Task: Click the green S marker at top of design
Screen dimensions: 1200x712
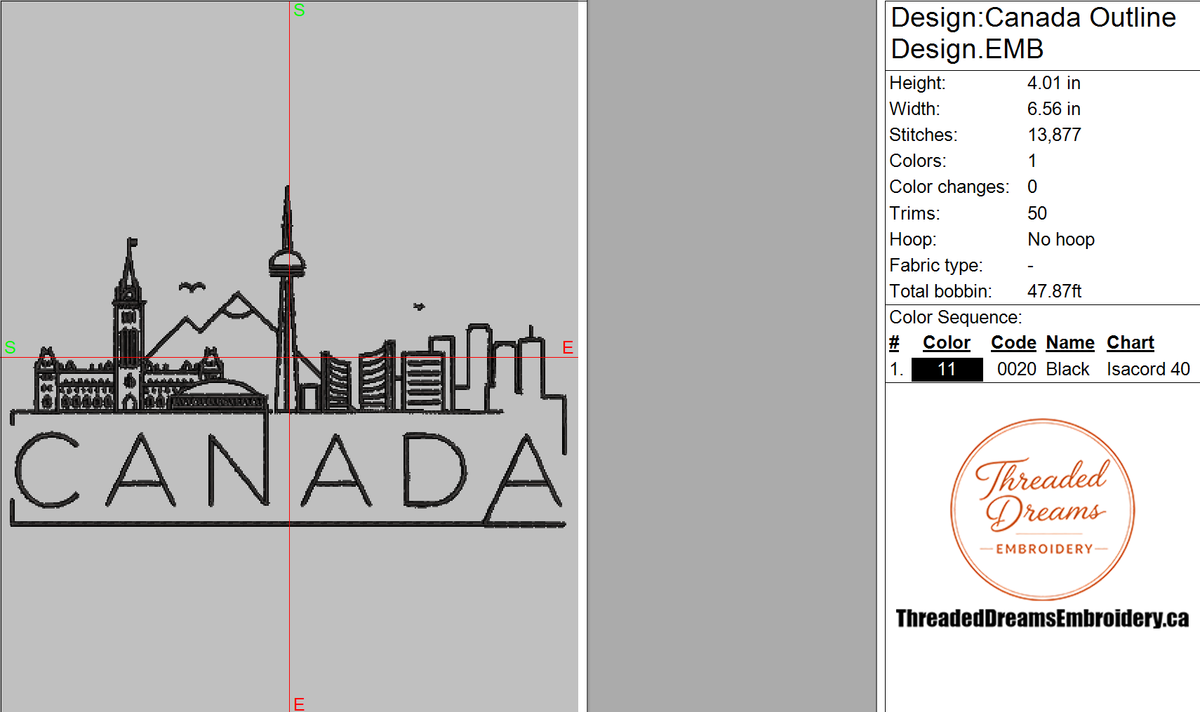Action: (299, 10)
